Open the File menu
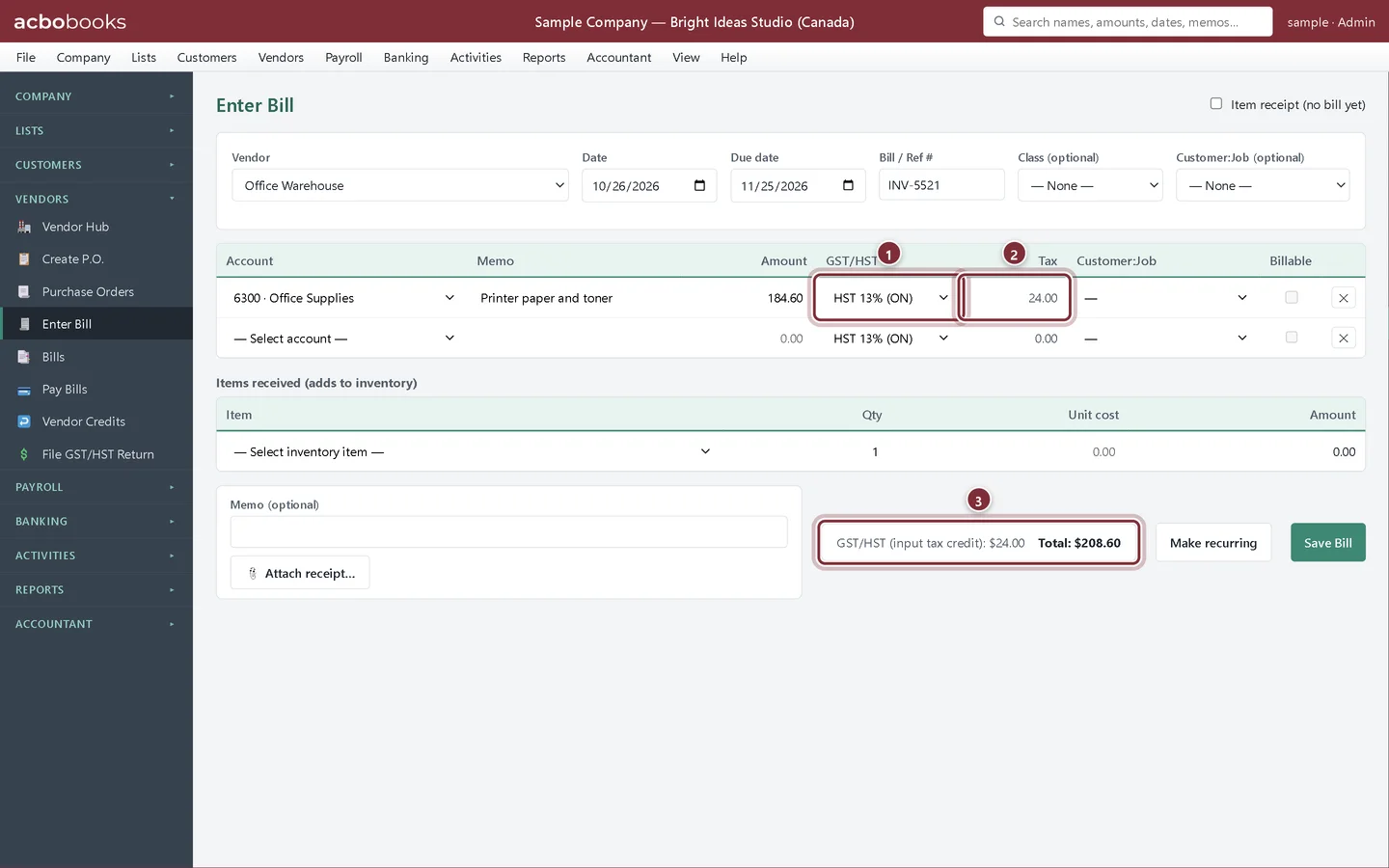 click(26, 57)
